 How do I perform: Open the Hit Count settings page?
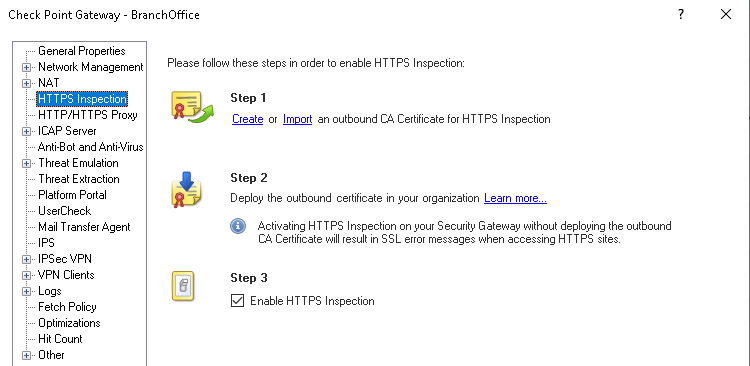click(60, 339)
